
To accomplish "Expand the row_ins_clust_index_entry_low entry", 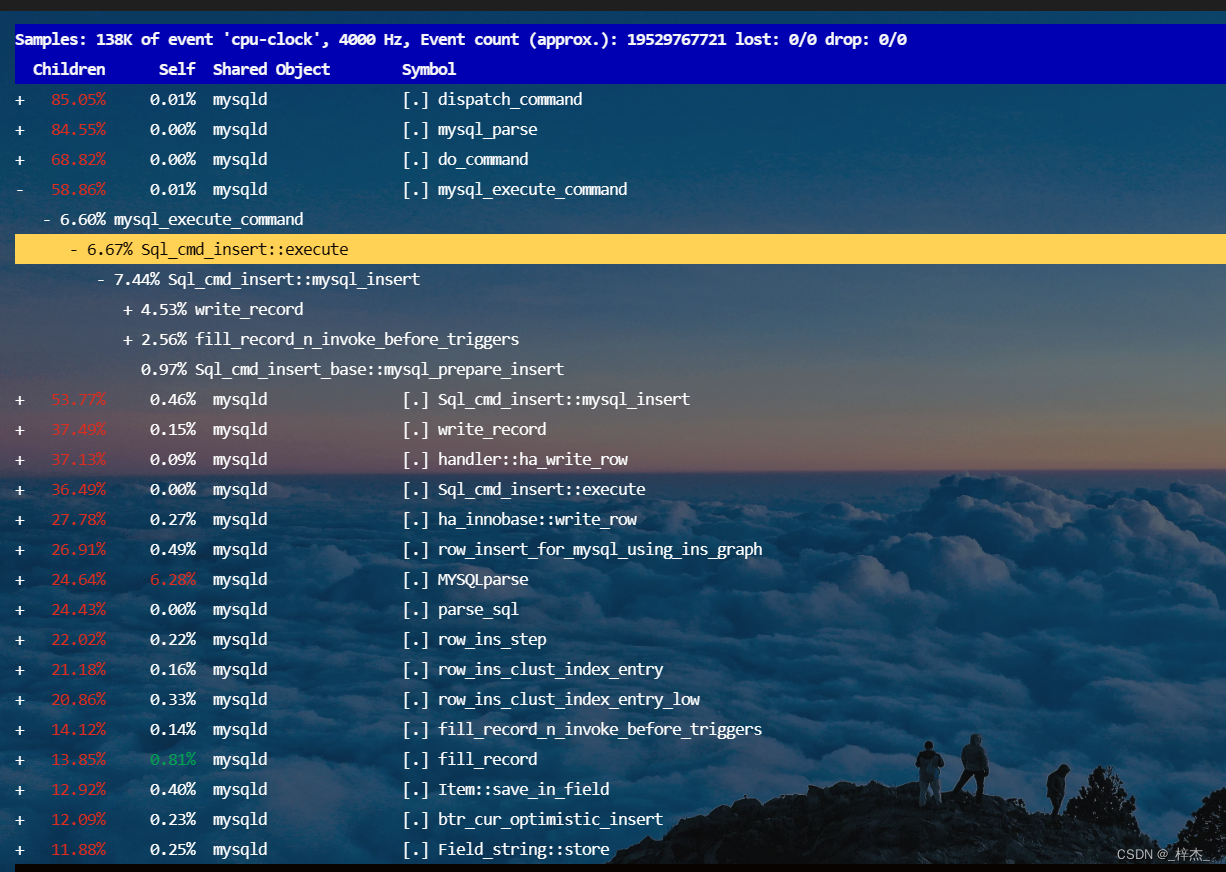I will pyautogui.click(x=19, y=699).
